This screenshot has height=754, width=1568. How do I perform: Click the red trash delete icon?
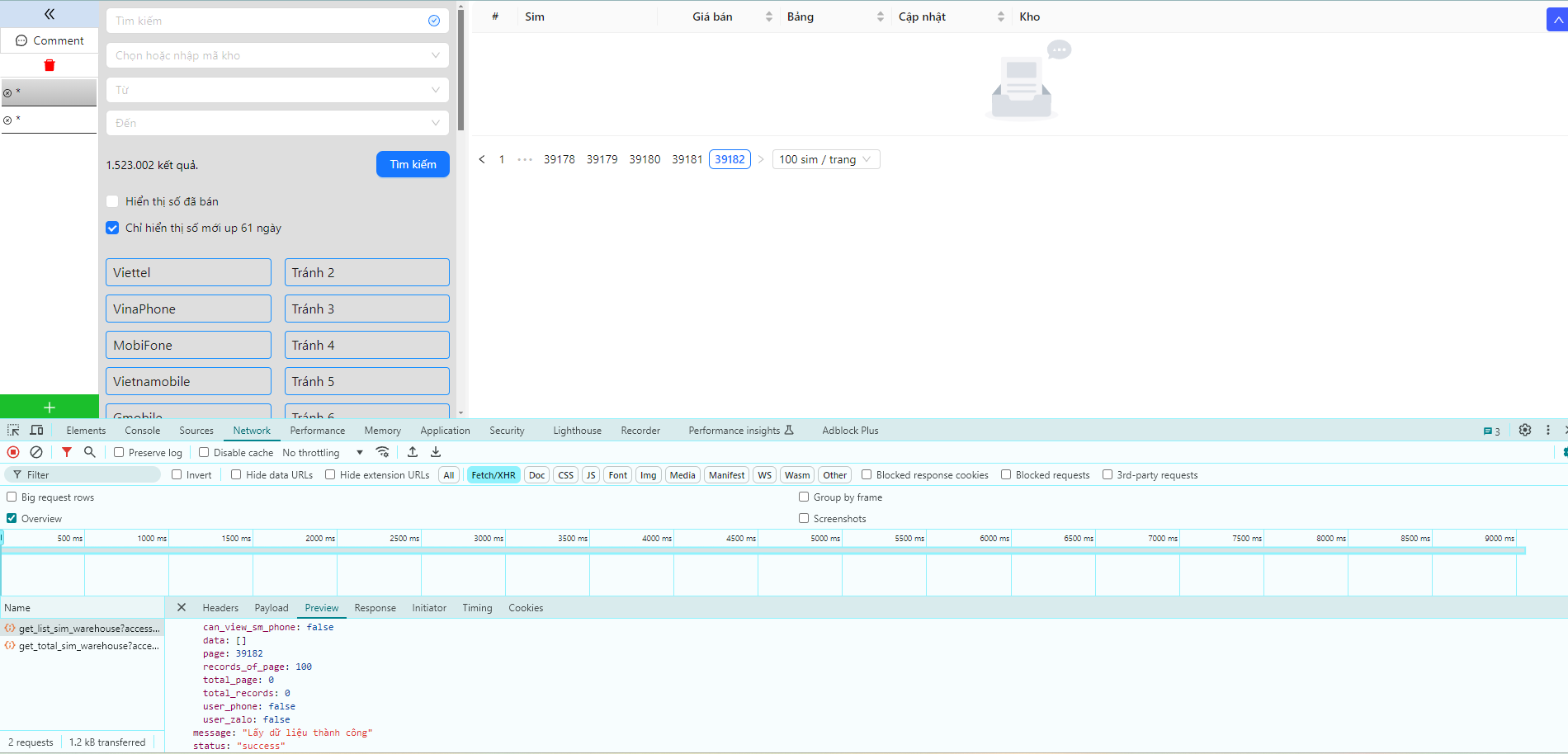coord(50,65)
